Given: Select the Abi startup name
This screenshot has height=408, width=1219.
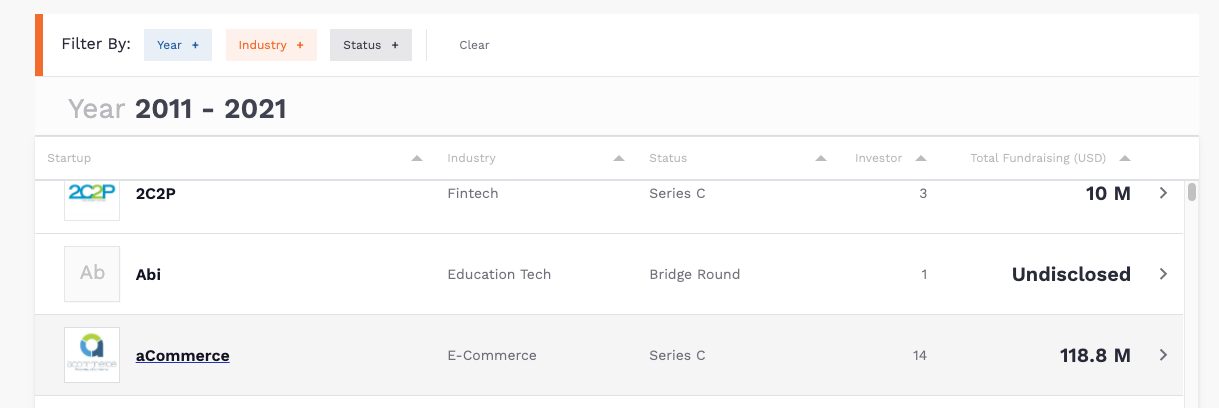Looking at the screenshot, I should click(148, 274).
